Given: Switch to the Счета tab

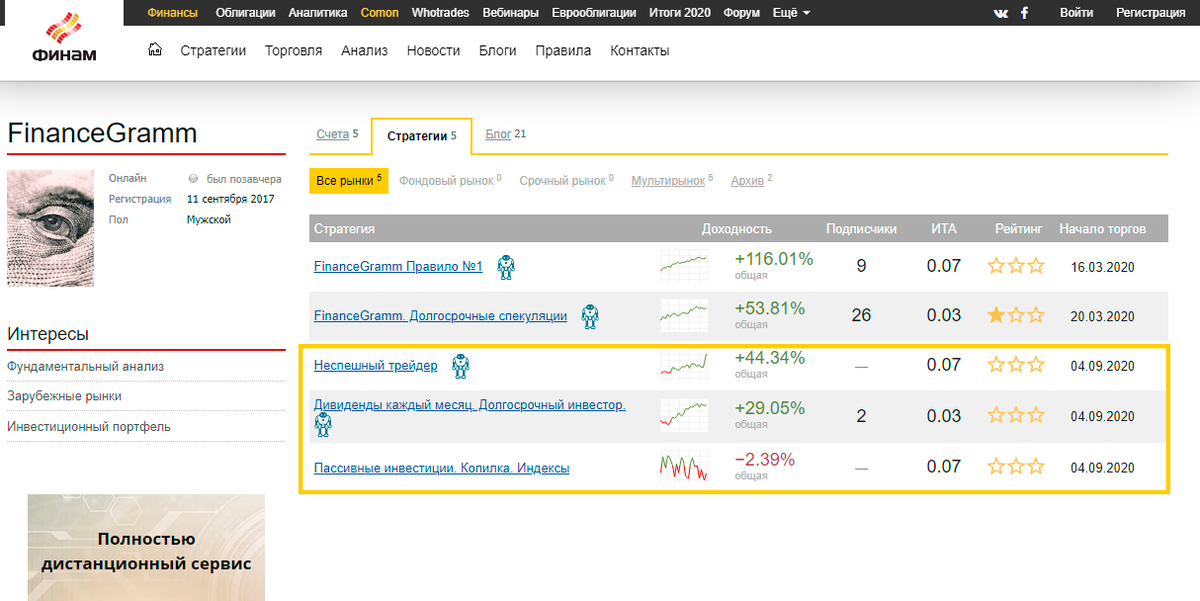Looking at the screenshot, I should coord(337,134).
